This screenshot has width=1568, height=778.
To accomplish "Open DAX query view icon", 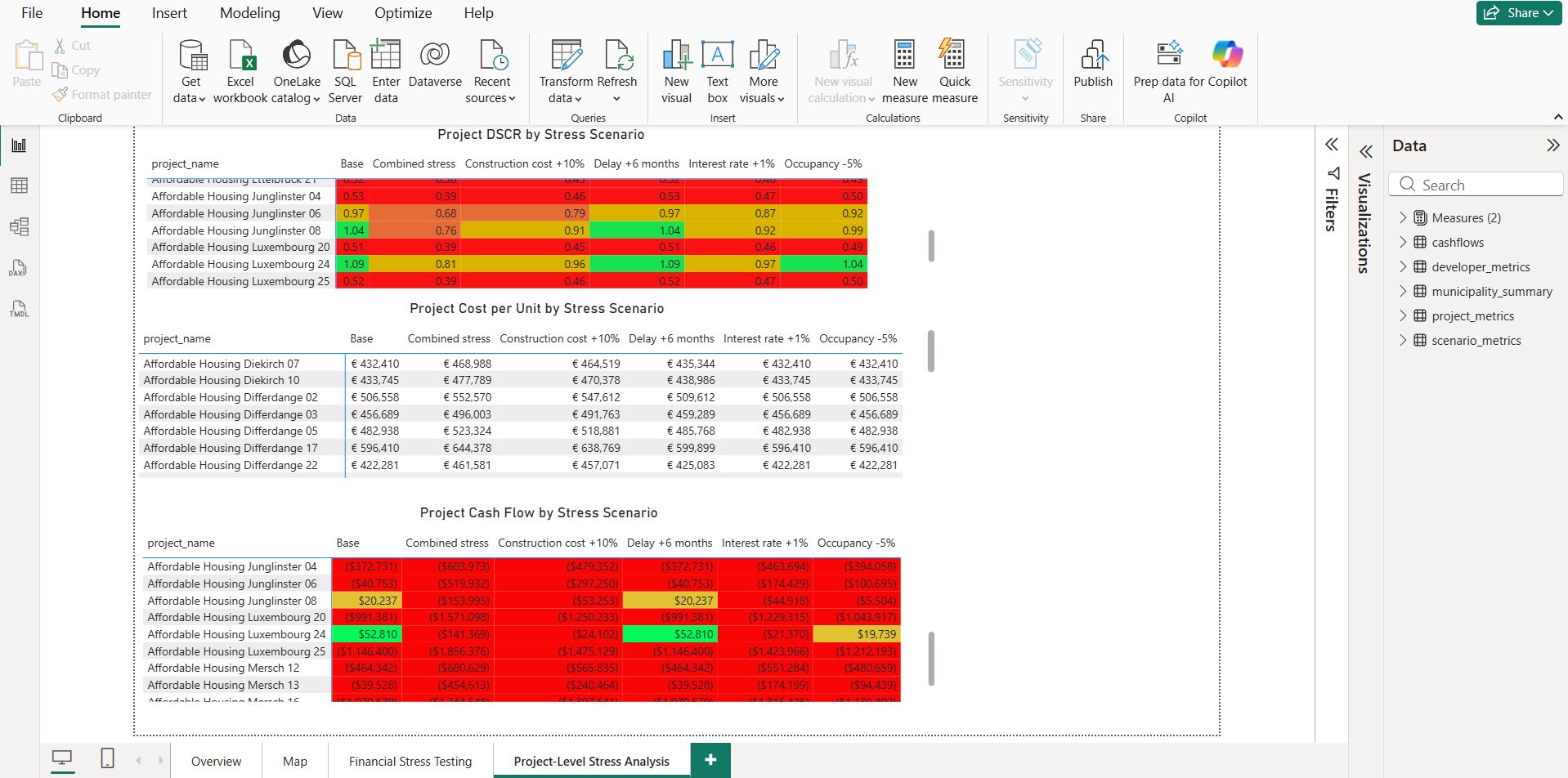I will [19, 268].
